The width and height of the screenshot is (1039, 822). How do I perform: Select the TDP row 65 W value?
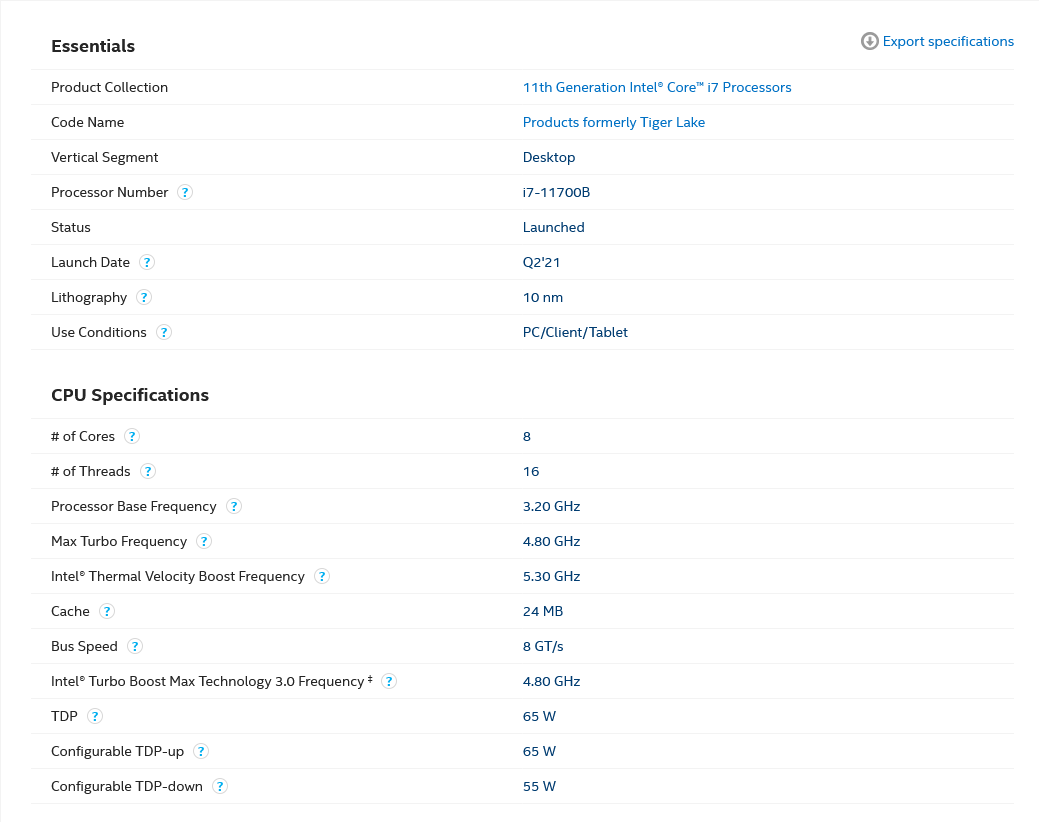[x=539, y=717]
